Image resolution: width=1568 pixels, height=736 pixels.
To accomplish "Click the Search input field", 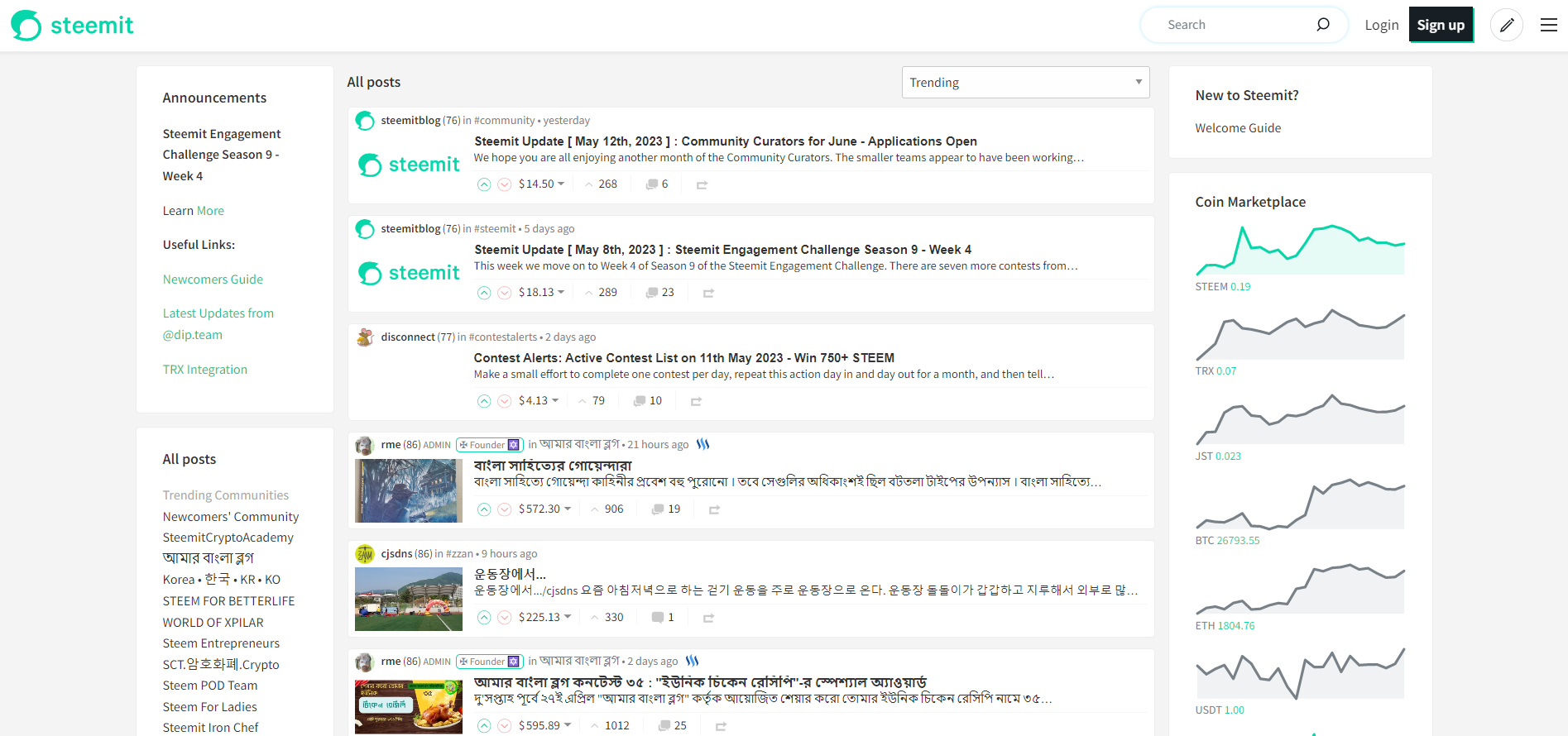I will pos(1236,25).
